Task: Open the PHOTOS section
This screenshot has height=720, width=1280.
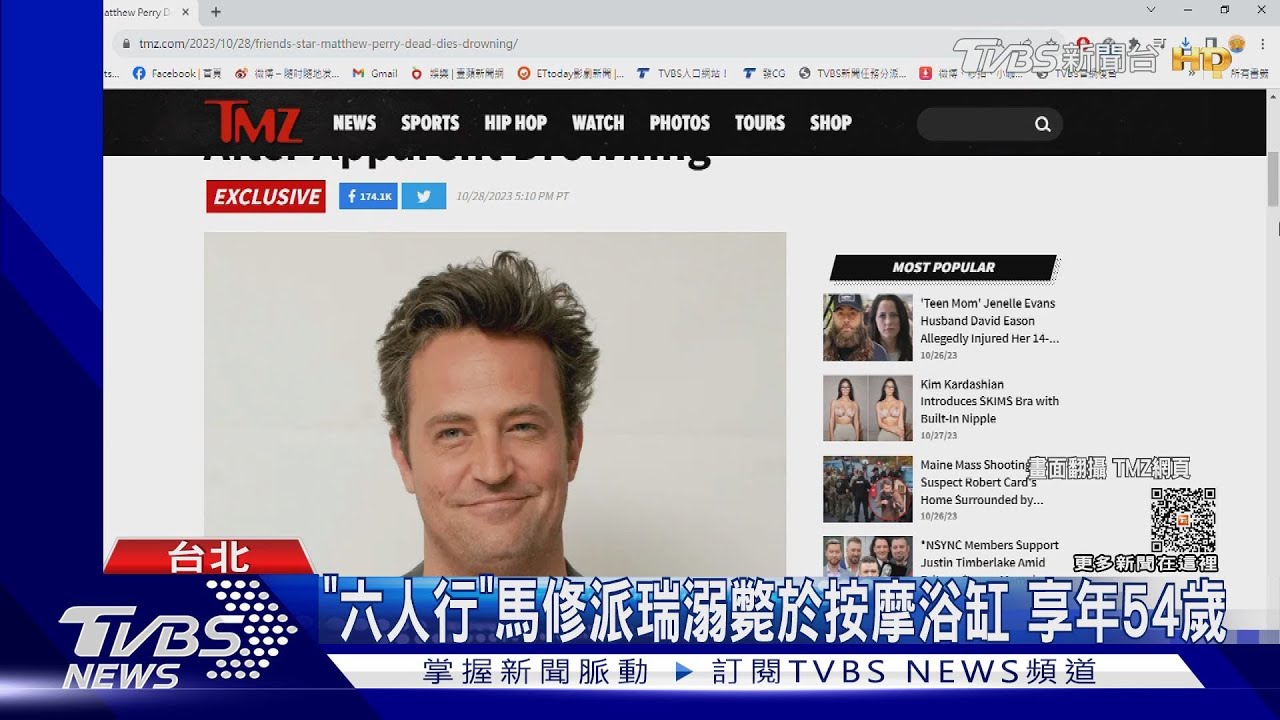Action: point(679,123)
